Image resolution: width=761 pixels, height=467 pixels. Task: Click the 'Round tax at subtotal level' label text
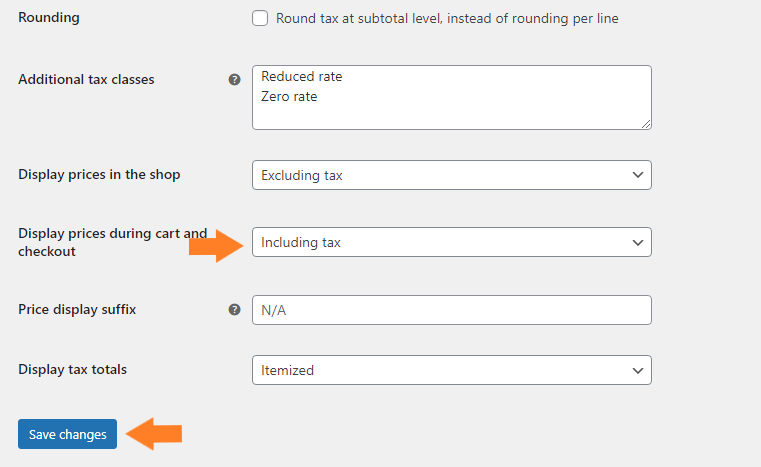point(447,18)
